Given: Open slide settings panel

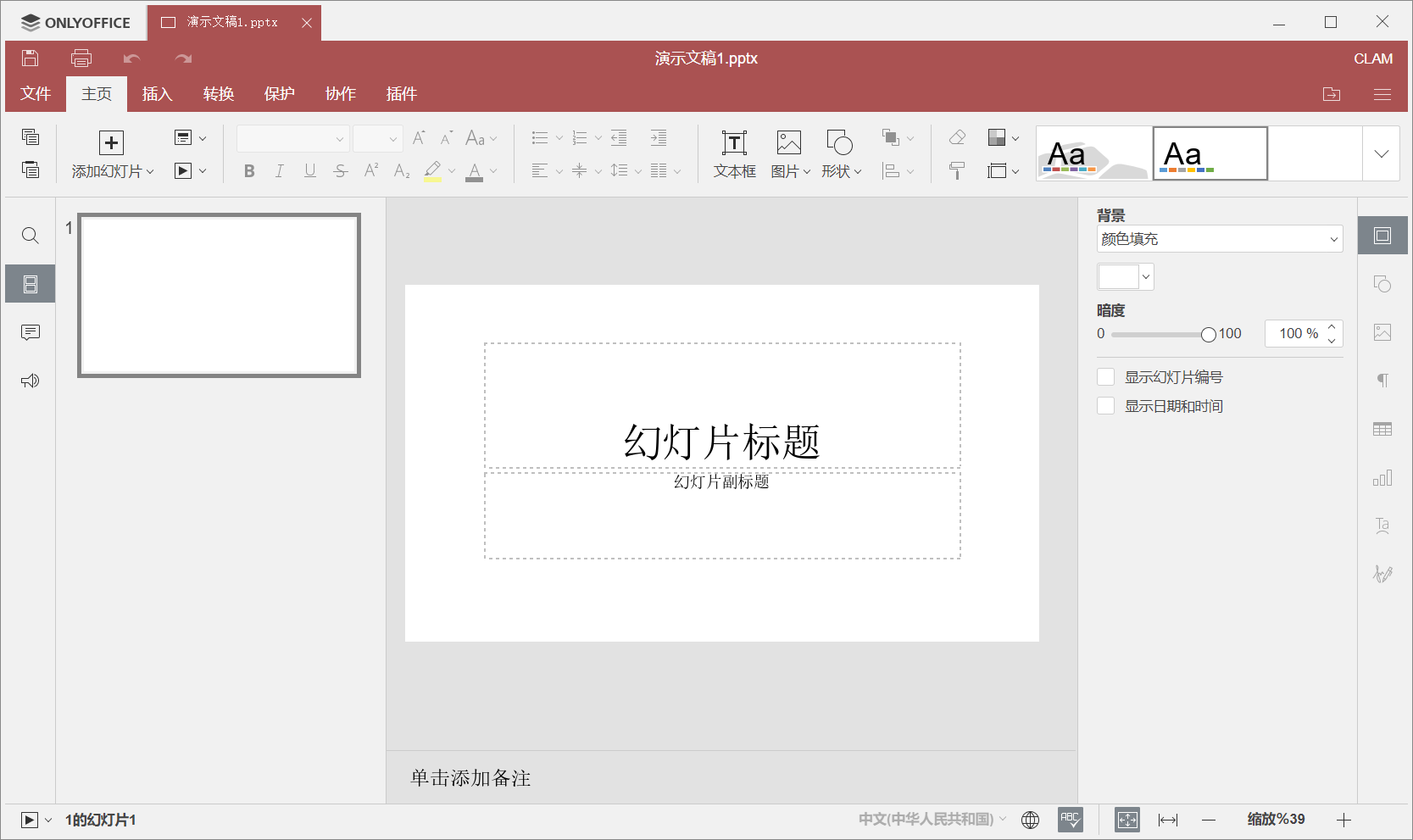Looking at the screenshot, I should pyautogui.click(x=1382, y=235).
